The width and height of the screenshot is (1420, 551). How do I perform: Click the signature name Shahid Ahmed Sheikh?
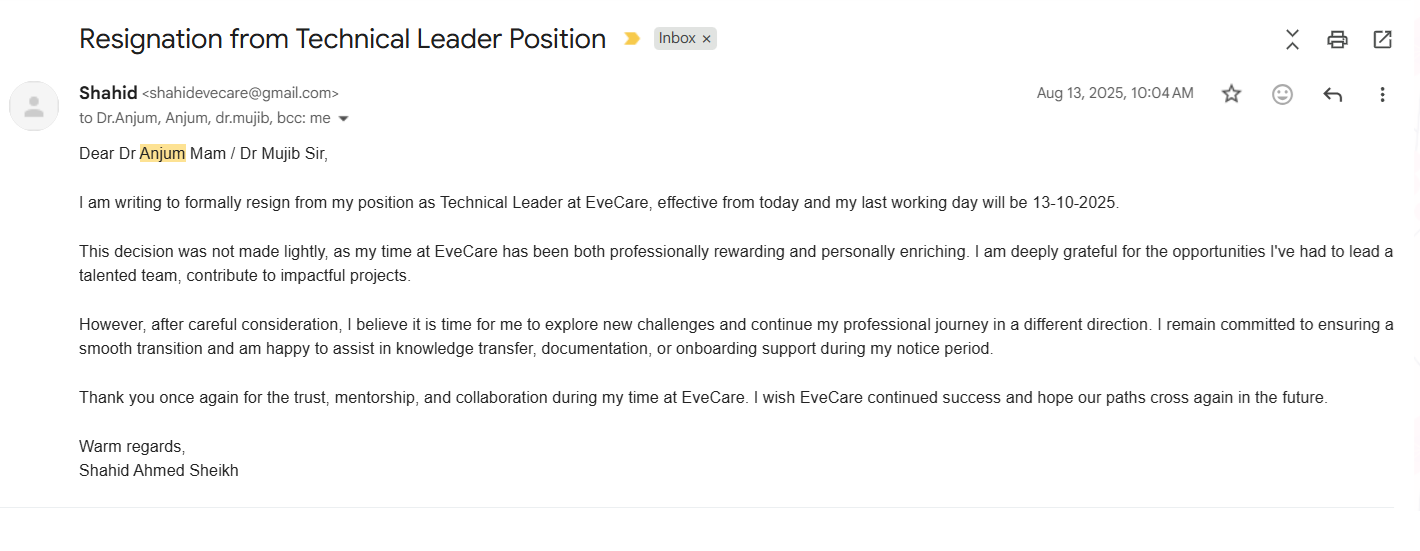(x=158, y=470)
